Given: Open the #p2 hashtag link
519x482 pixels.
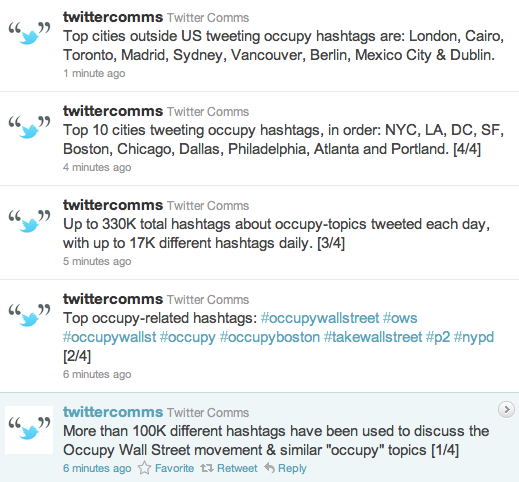Looking at the screenshot, I should coord(438,337).
